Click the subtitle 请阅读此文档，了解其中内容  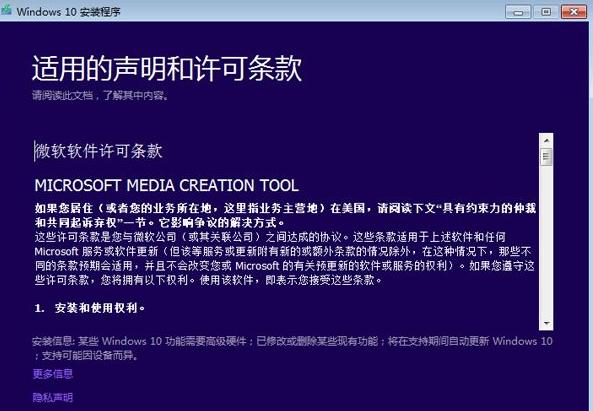click(x=101, y=95)
